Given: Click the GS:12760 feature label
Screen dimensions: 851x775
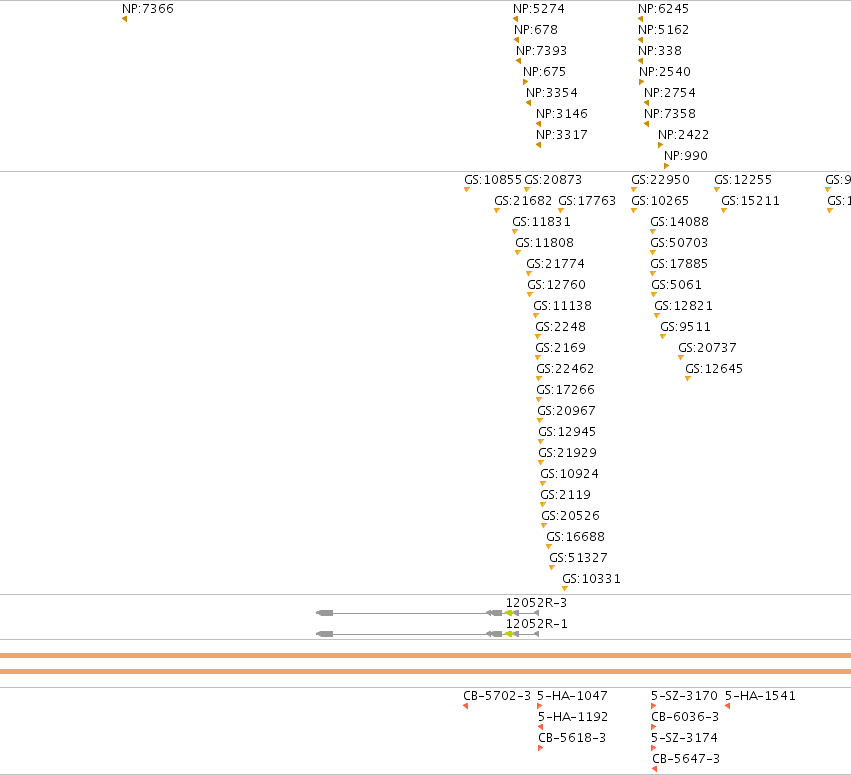Looking at the screenshot, I should pyautogui.click(x=556, y=285).
